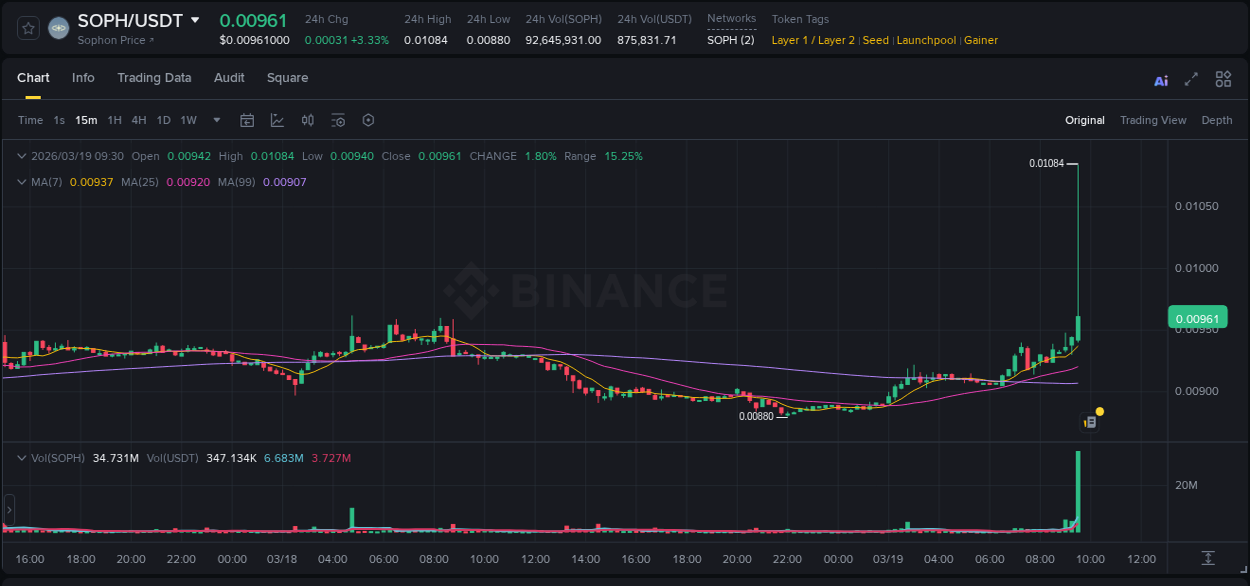Open the Launchpool token tag link
1250x586 pixels.
click(926, 40)
